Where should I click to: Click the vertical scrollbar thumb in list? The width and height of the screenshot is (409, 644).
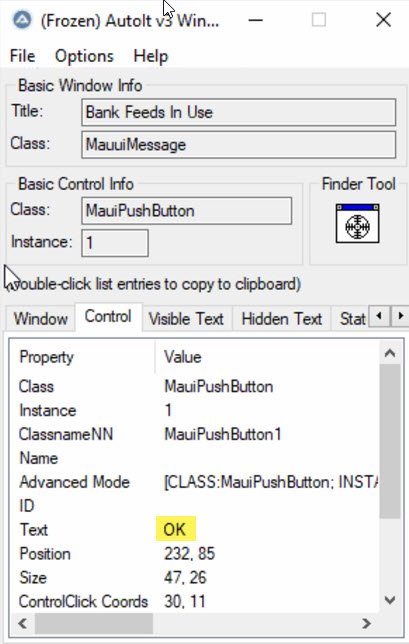(390, 442)
